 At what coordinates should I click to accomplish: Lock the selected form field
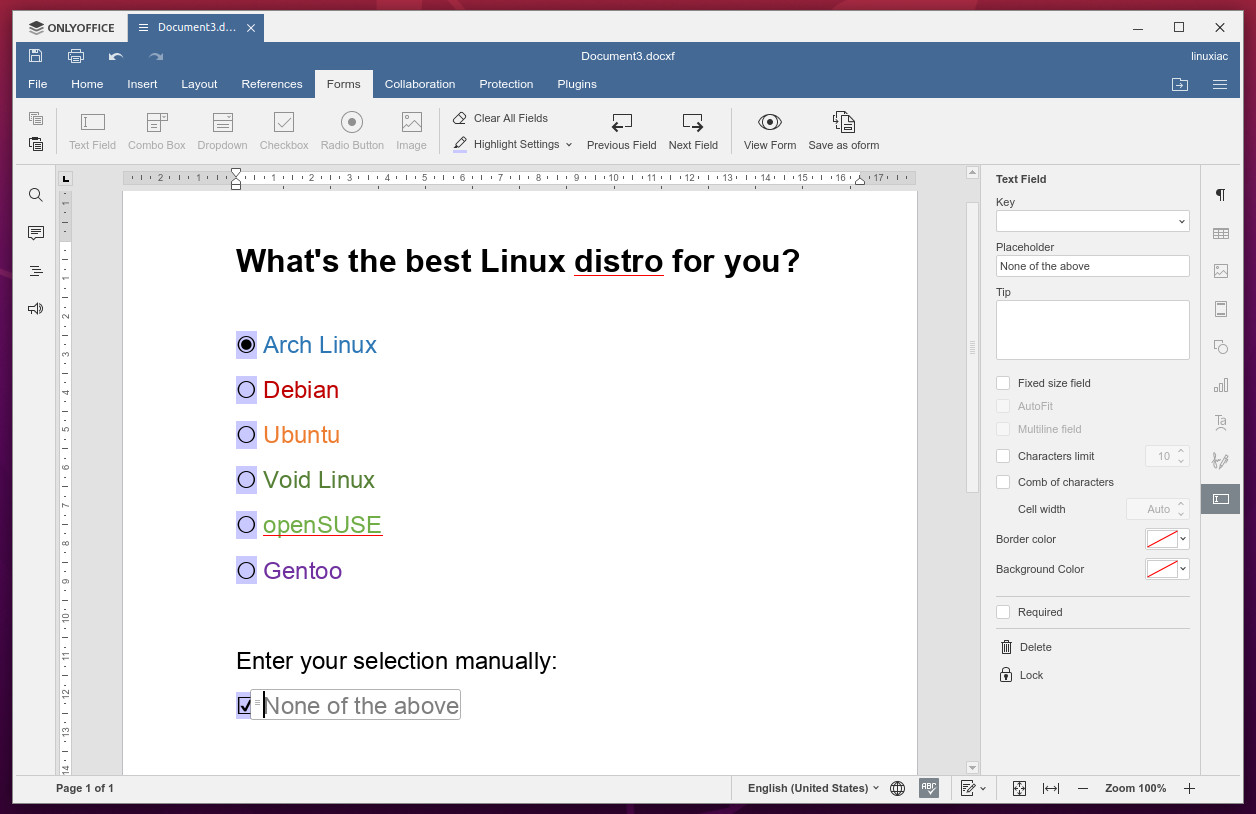pyautogui.click(x=1021, y=675)
